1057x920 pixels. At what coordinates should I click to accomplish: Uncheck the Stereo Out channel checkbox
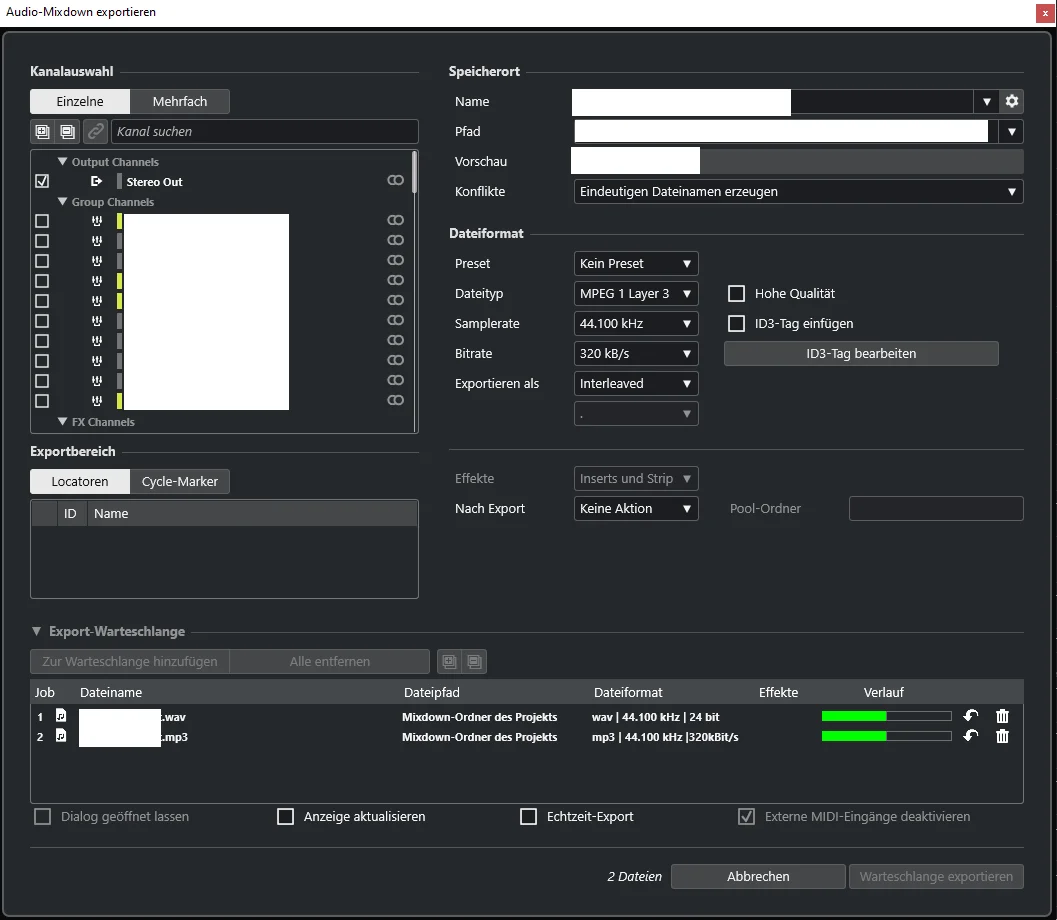[42, 181]
